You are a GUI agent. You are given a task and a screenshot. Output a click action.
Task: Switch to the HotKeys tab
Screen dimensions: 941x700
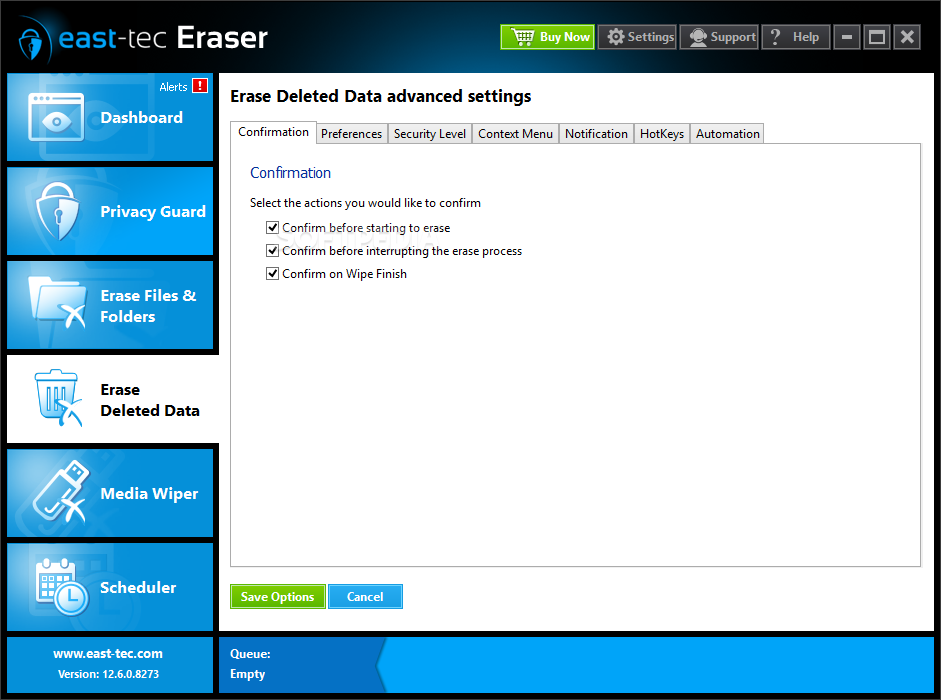(x=662, y=133)
